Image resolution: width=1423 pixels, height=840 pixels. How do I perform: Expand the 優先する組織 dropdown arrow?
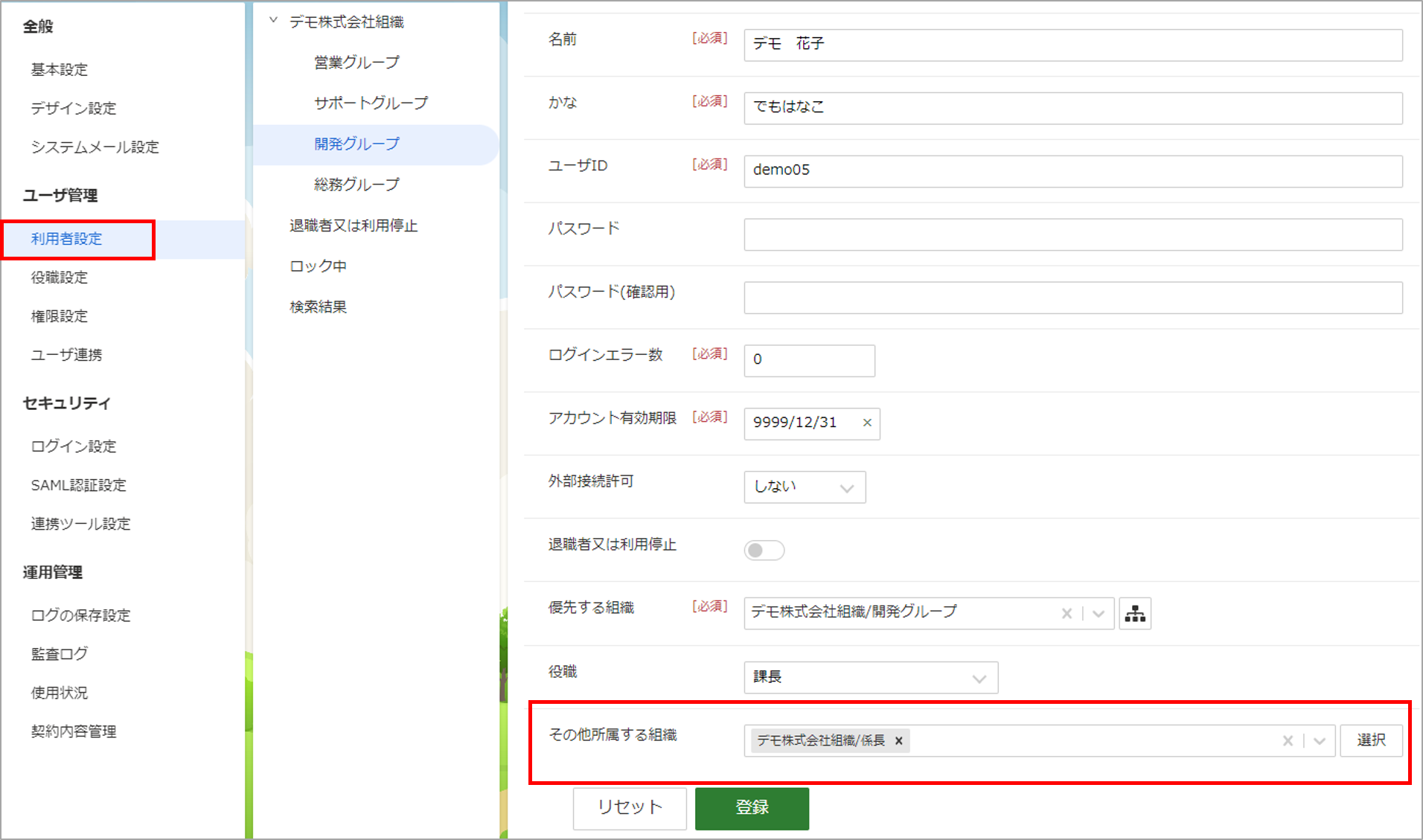(x=1098, y=614)
